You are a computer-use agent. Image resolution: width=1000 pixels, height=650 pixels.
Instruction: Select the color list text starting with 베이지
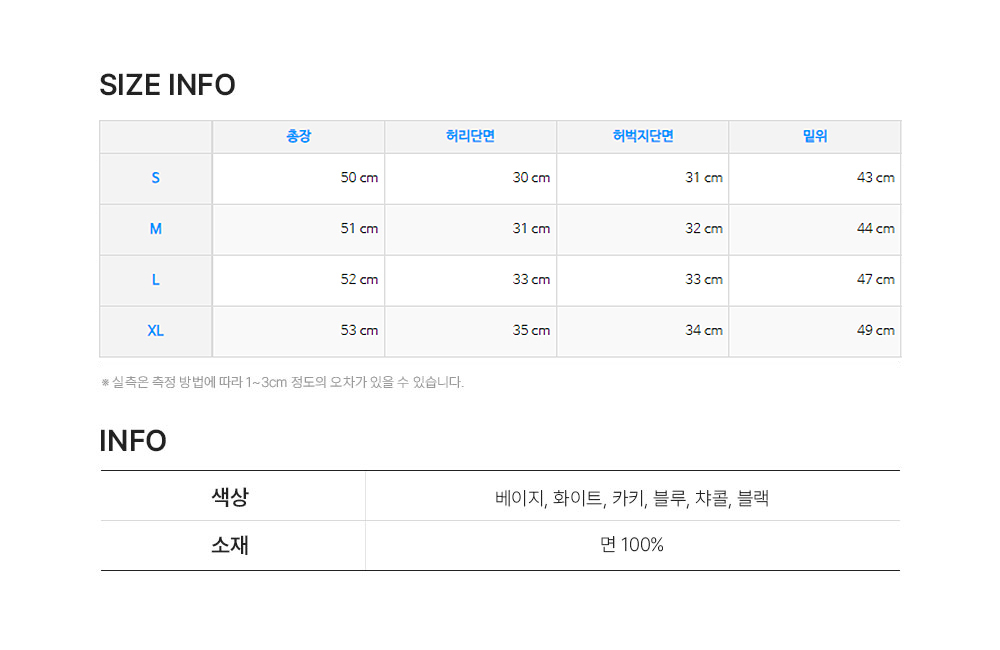[x=631, y=497]
